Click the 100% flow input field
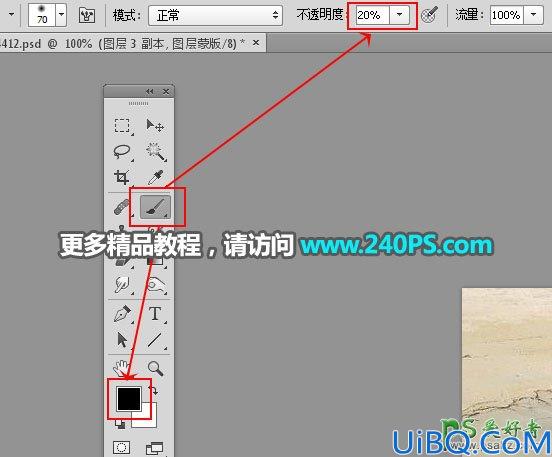Screen dimensions: 552x457 (x=506, y=15)
